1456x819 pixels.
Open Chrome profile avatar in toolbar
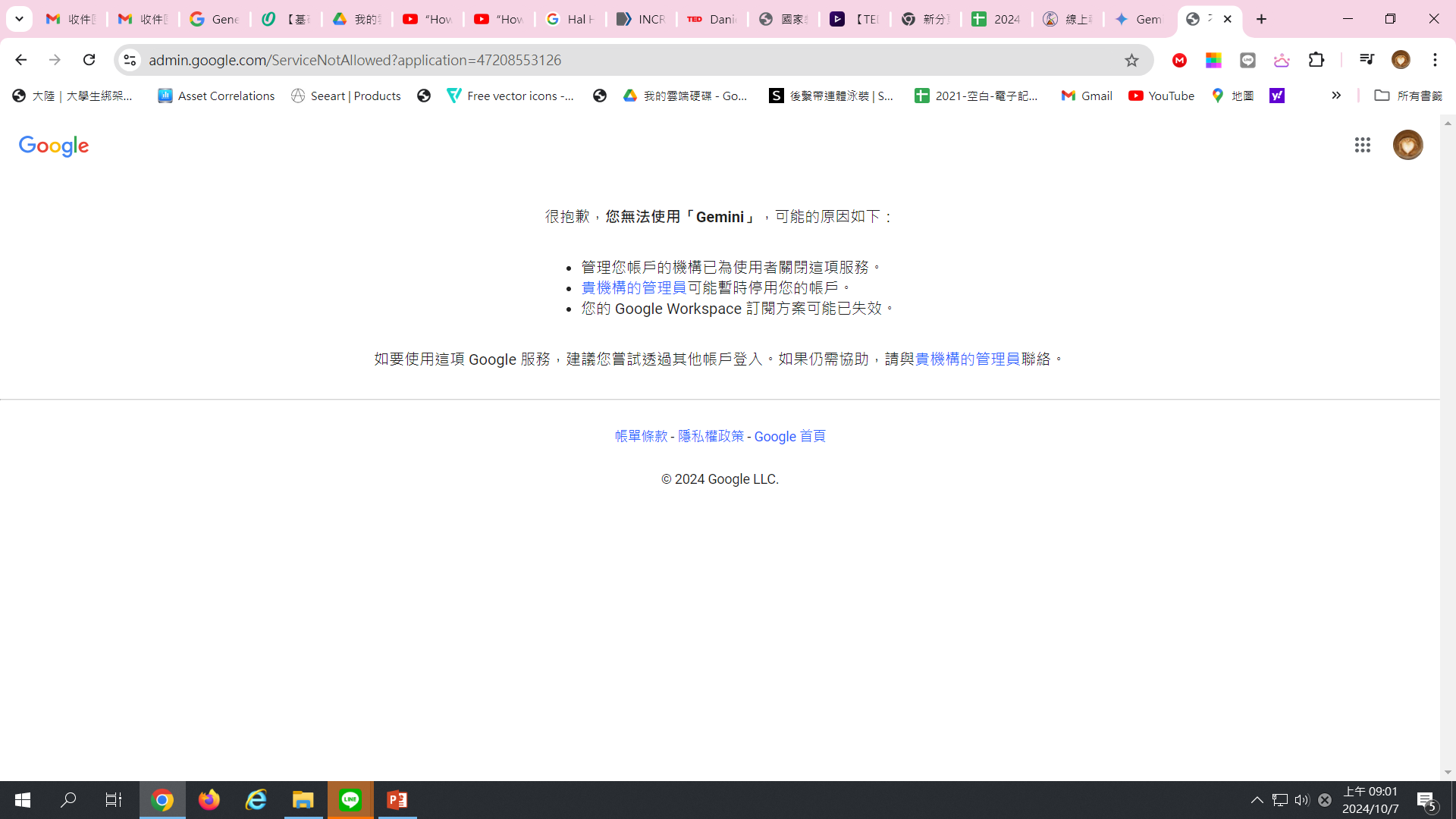[1401, 60]
